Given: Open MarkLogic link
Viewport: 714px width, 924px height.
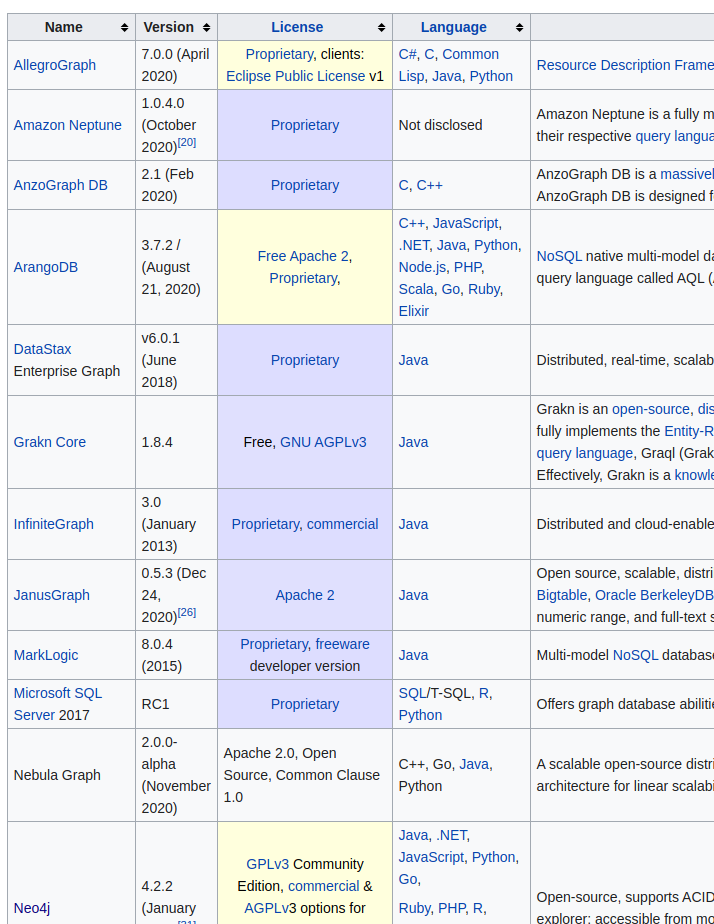Looking at the screenshot, I should pyautogui.click(x=46, y=656).
